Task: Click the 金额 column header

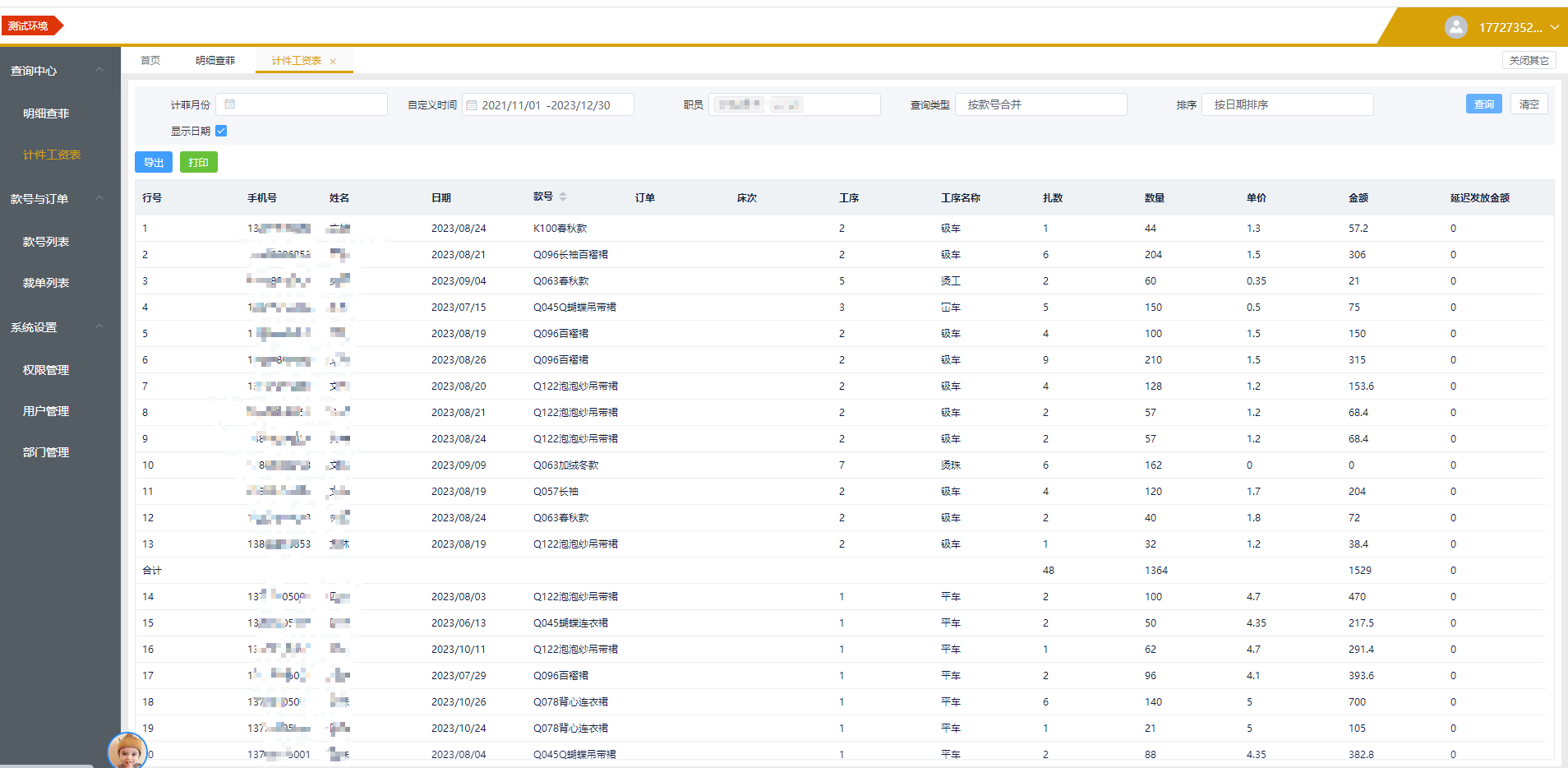Action: click(1358, 197)
